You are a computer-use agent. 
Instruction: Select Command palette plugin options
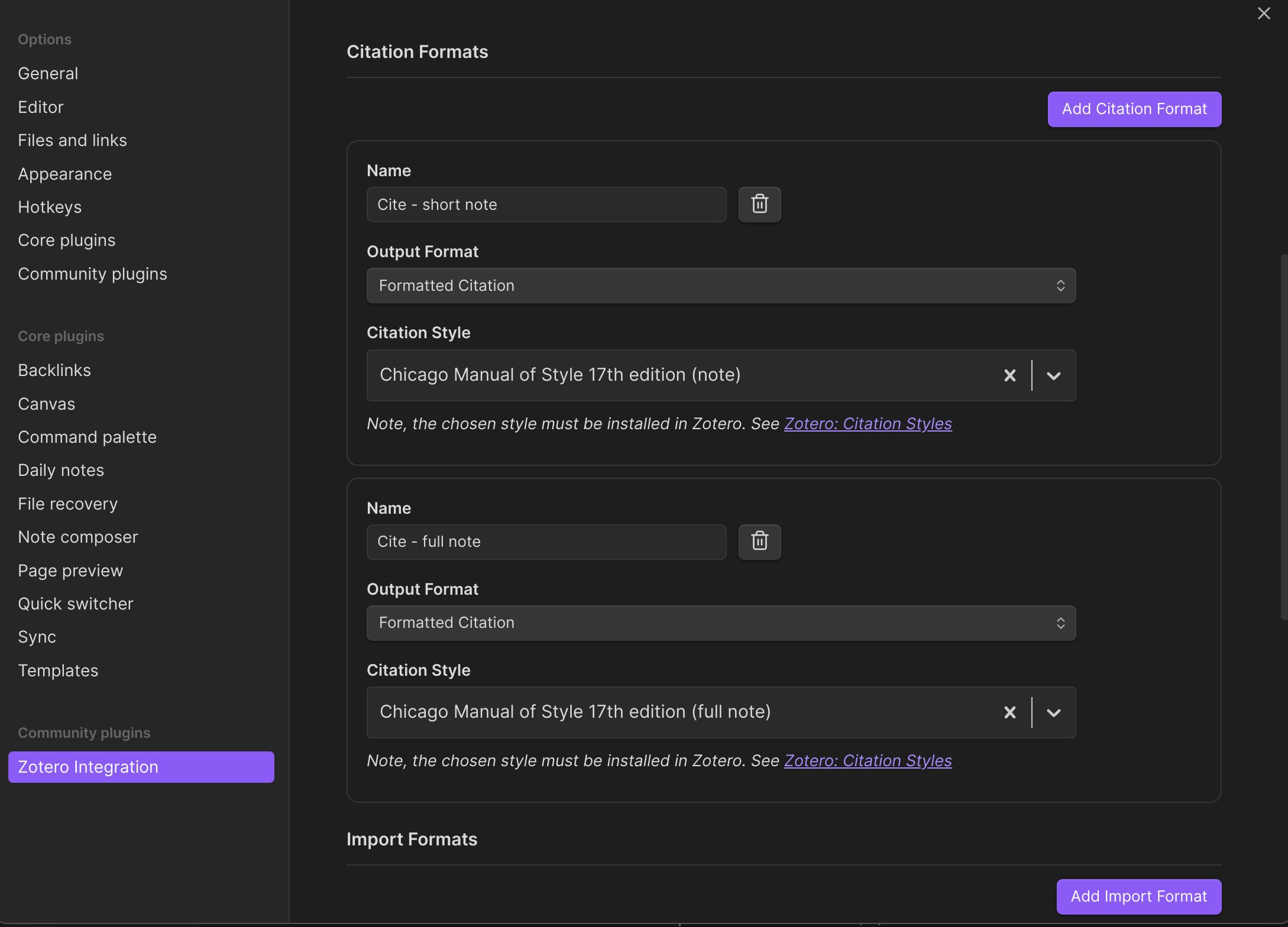[x=87, y=437]
